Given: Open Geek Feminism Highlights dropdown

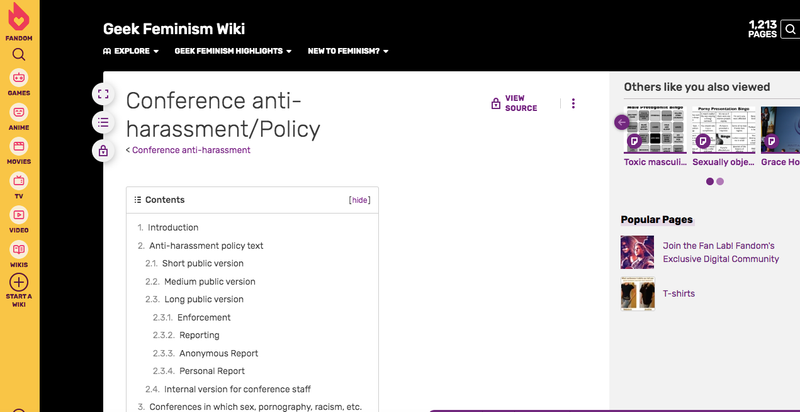Looking at the screenshot, I should (x=233, y=51).
